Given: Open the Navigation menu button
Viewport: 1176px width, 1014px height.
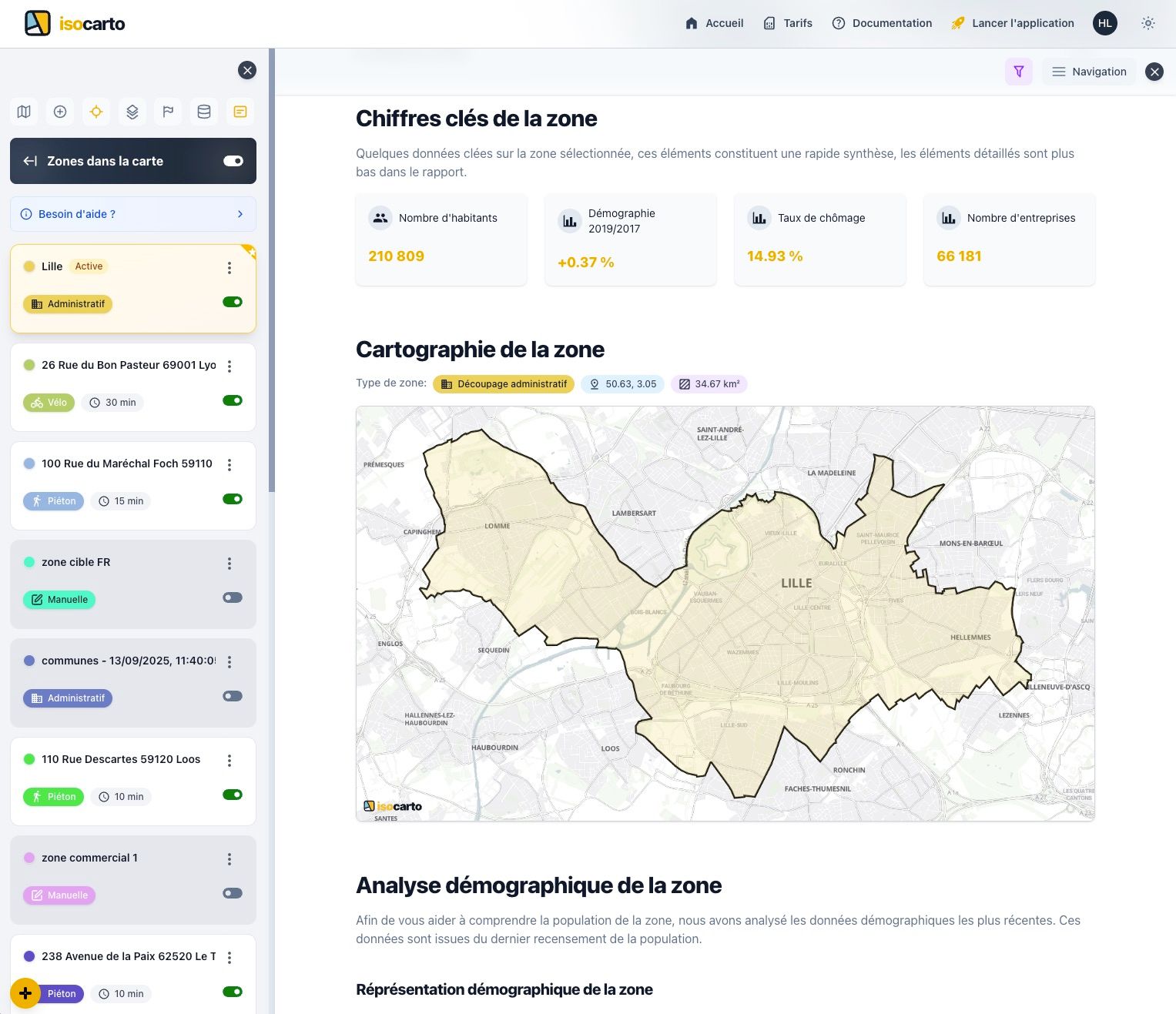Looking at the screenshot, I should click(1089, 71).
